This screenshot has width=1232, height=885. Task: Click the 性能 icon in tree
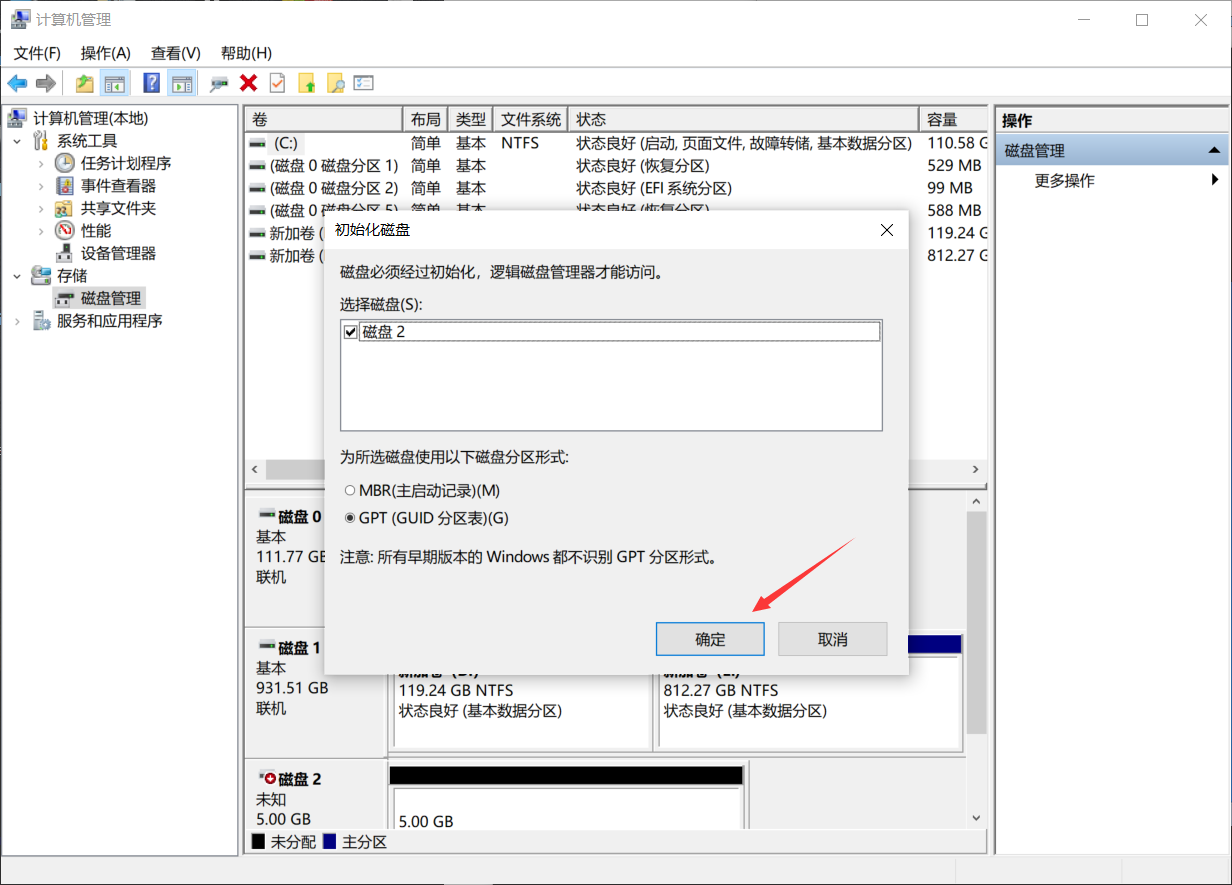[x=65, y=231]
